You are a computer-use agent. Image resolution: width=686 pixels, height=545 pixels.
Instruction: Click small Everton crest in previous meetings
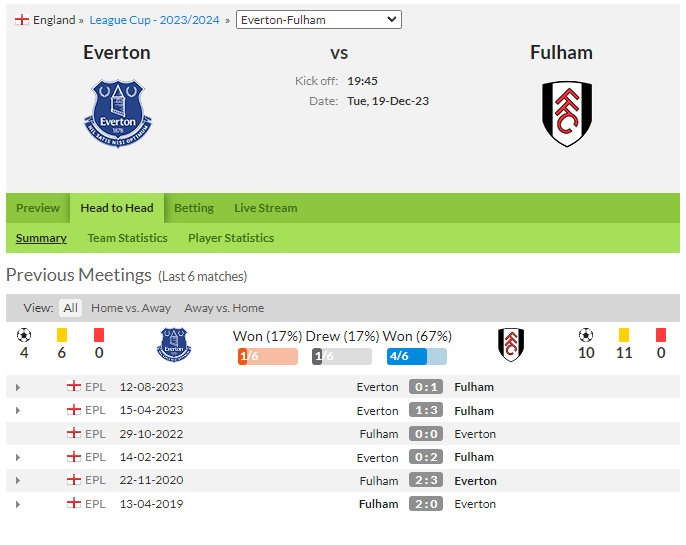tap(174, 345)
